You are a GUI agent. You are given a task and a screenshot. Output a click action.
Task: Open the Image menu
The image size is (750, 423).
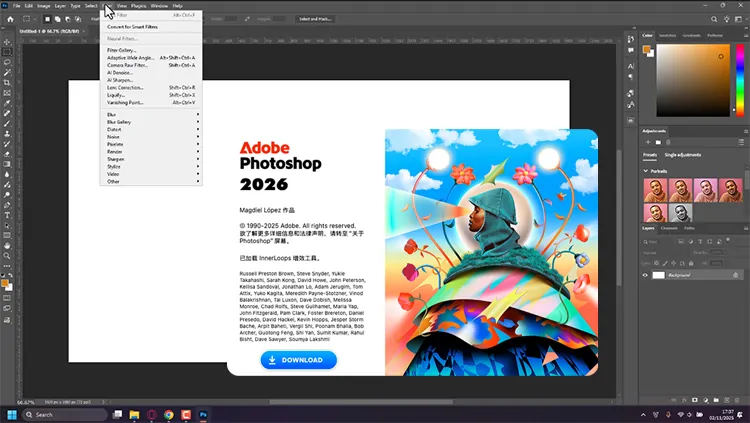click(44, 6)
